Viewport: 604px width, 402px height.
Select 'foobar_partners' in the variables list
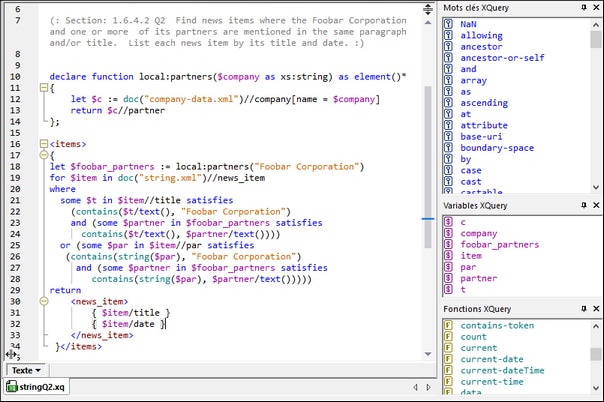(499, 244)
